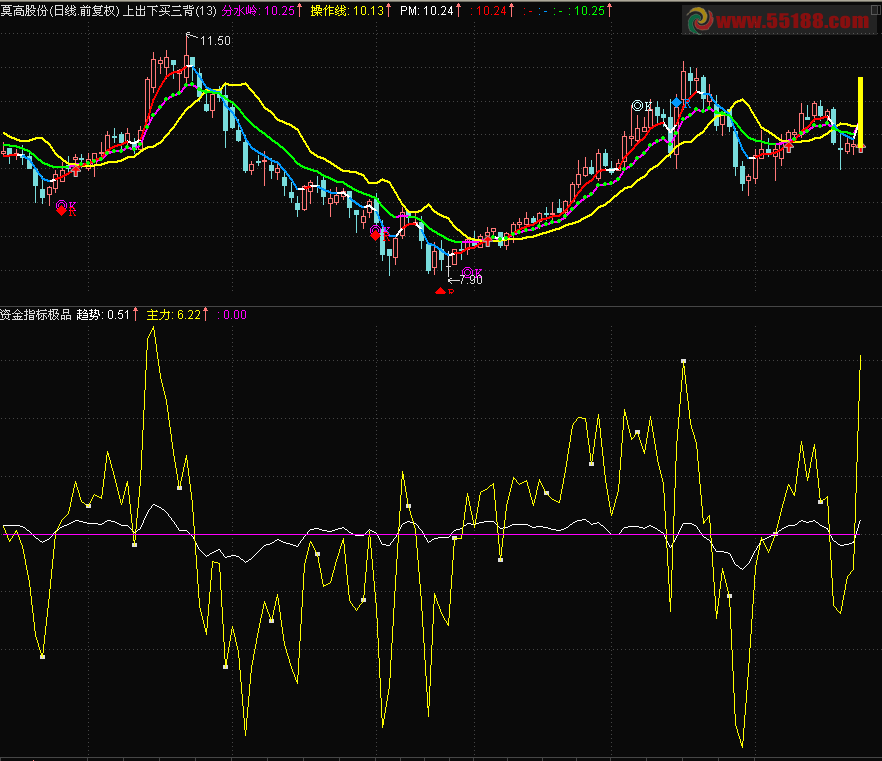The height and width of the screenshot is (761, 882).
Task: Click the red triangle marker below the 7.90 low
Action: (440, 291)
